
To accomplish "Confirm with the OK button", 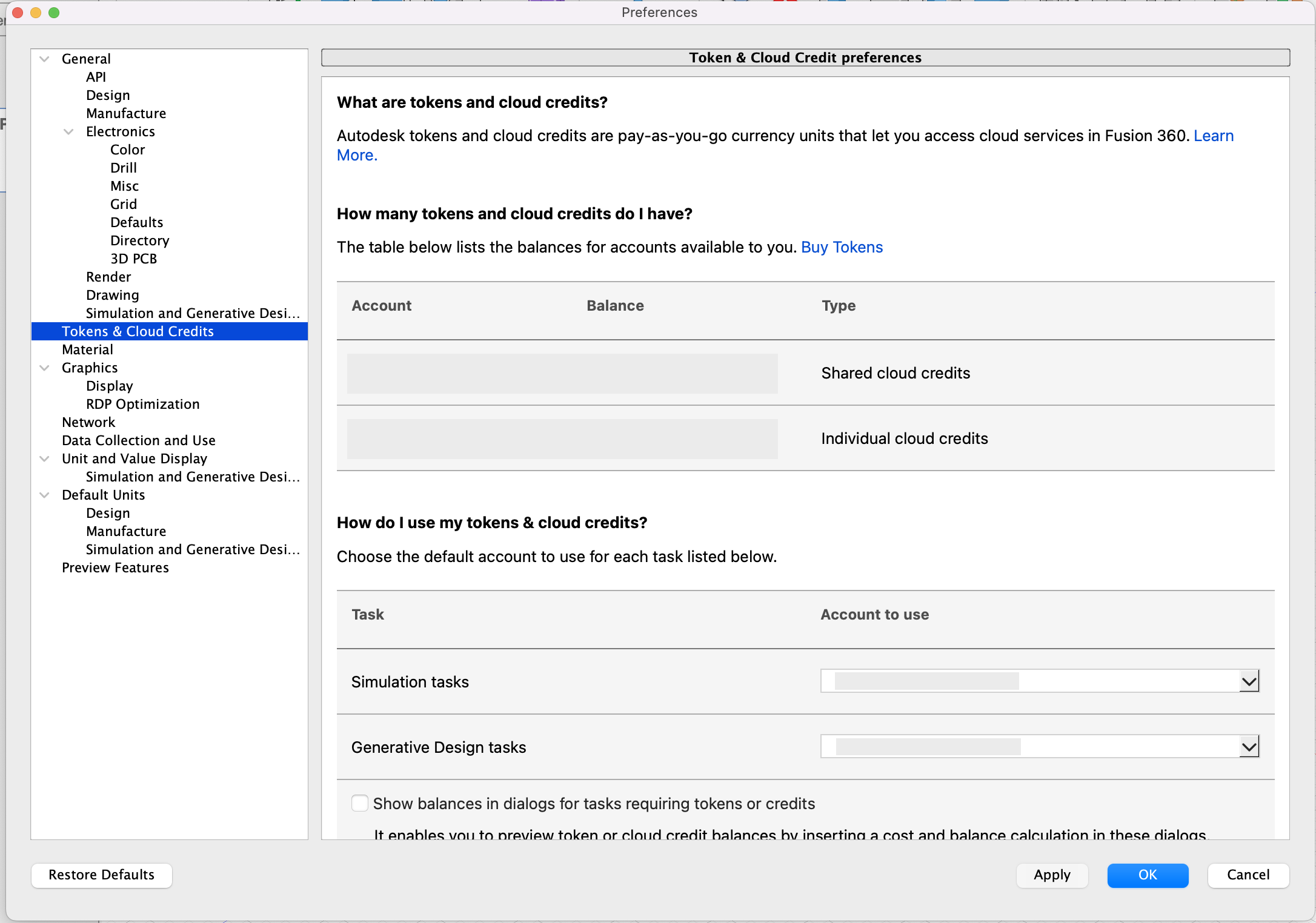I will [x=1147, y=875].
